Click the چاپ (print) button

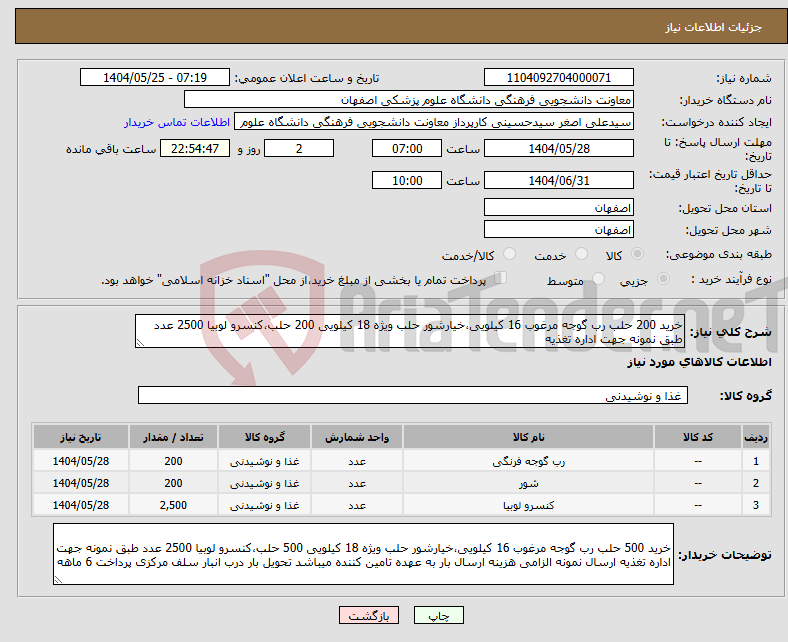[438, 615]
